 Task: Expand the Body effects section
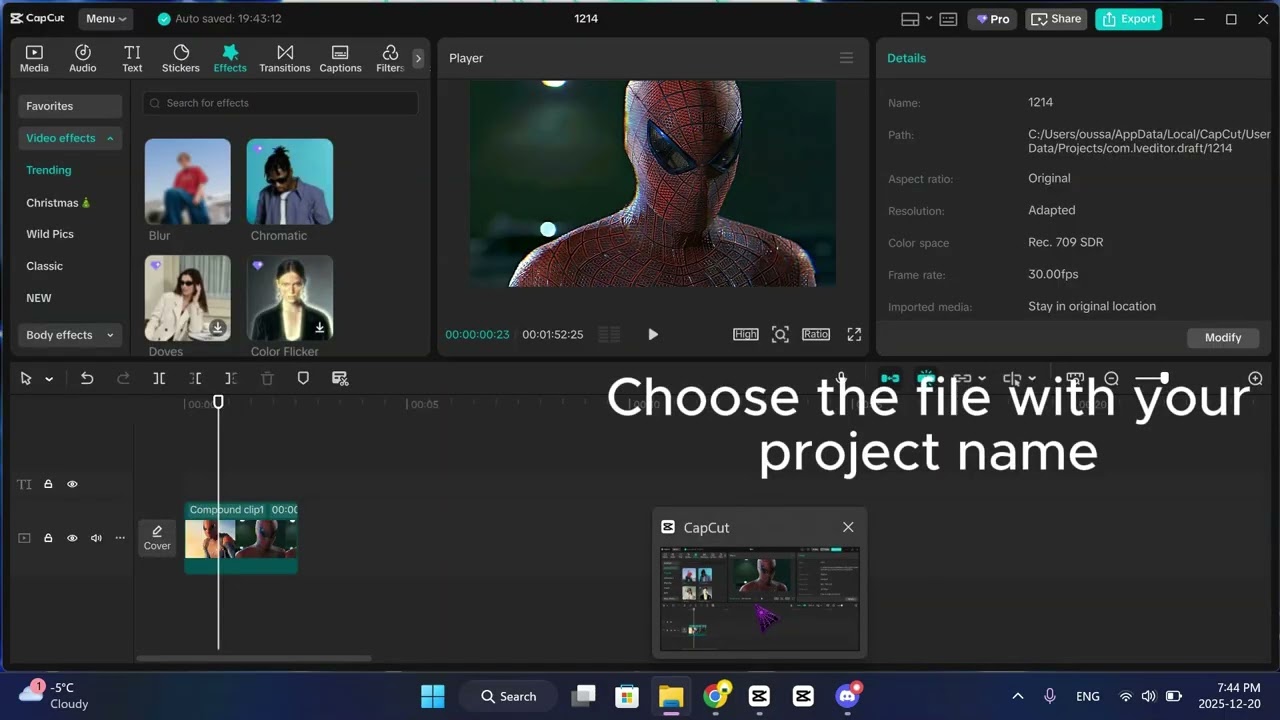(70, 335)
